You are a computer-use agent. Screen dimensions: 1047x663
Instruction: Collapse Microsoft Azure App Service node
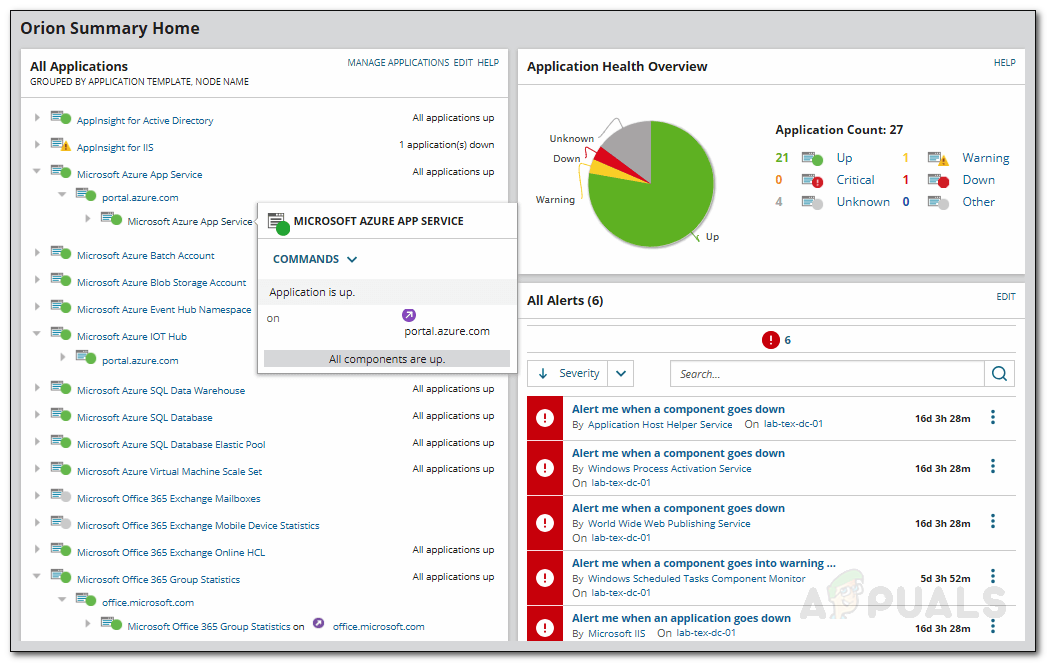[37, 171]
